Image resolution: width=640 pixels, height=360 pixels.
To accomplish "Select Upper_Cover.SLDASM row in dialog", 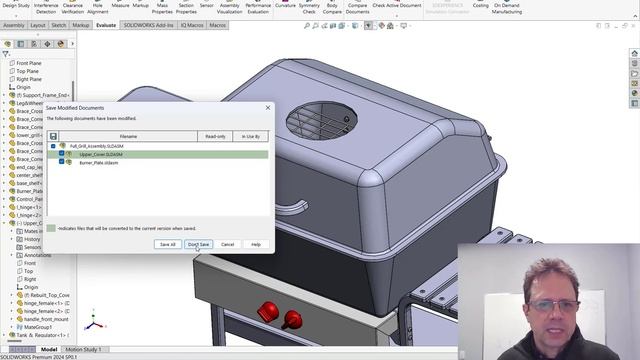I will click(x=158, y=154).
